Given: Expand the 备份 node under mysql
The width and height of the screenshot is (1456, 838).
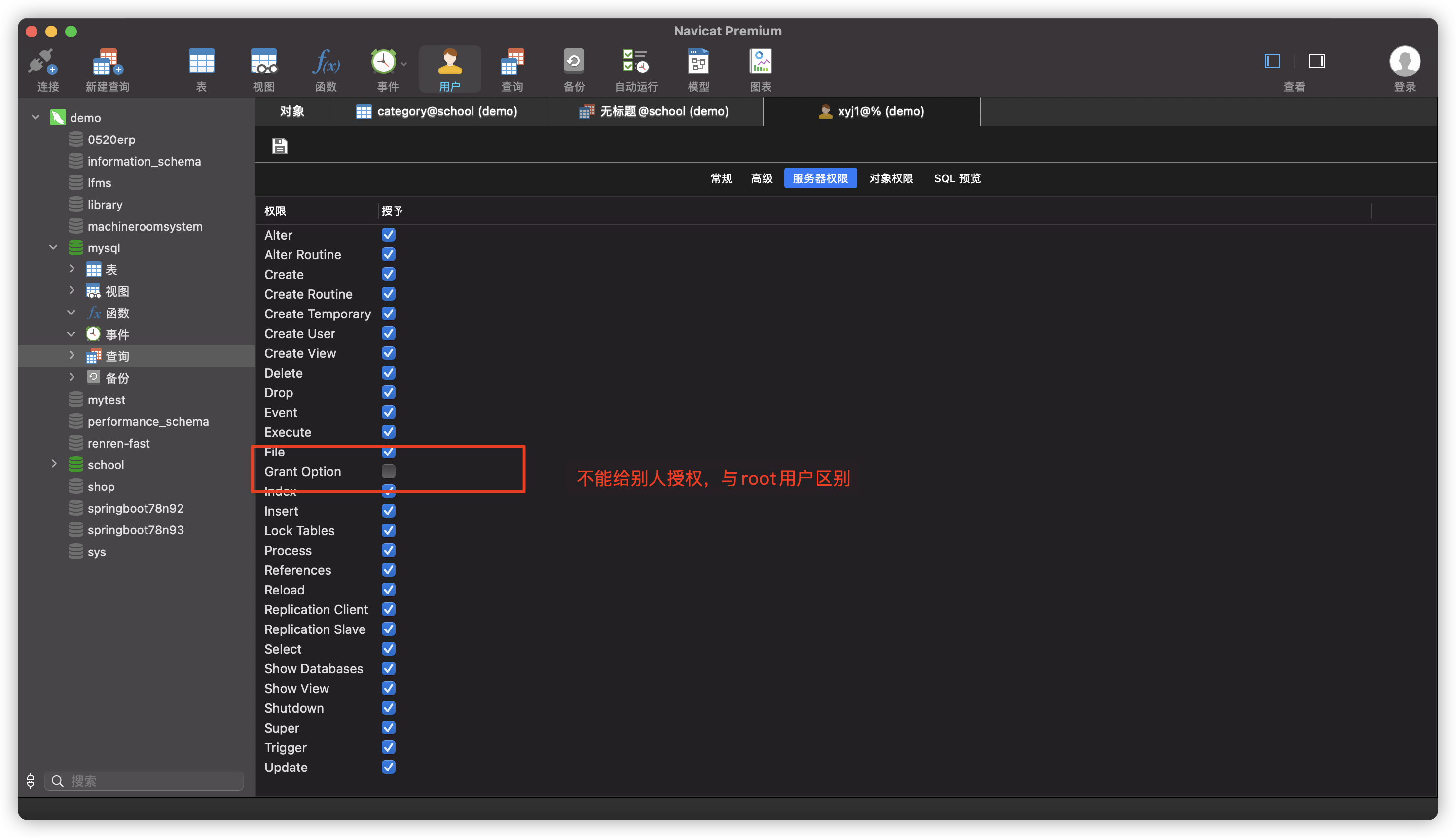Looking at the screenshot, I should (x=72, y=378).
